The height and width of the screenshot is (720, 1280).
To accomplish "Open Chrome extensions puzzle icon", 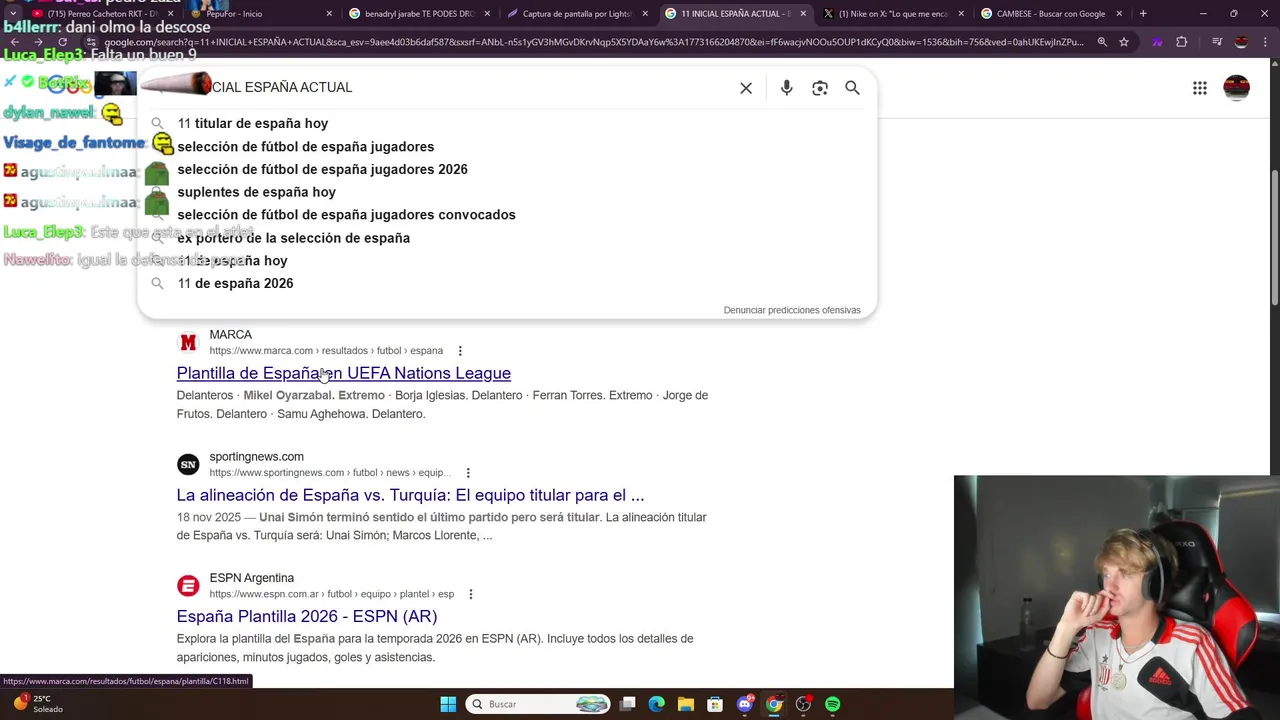I will tap(1182, 42).
